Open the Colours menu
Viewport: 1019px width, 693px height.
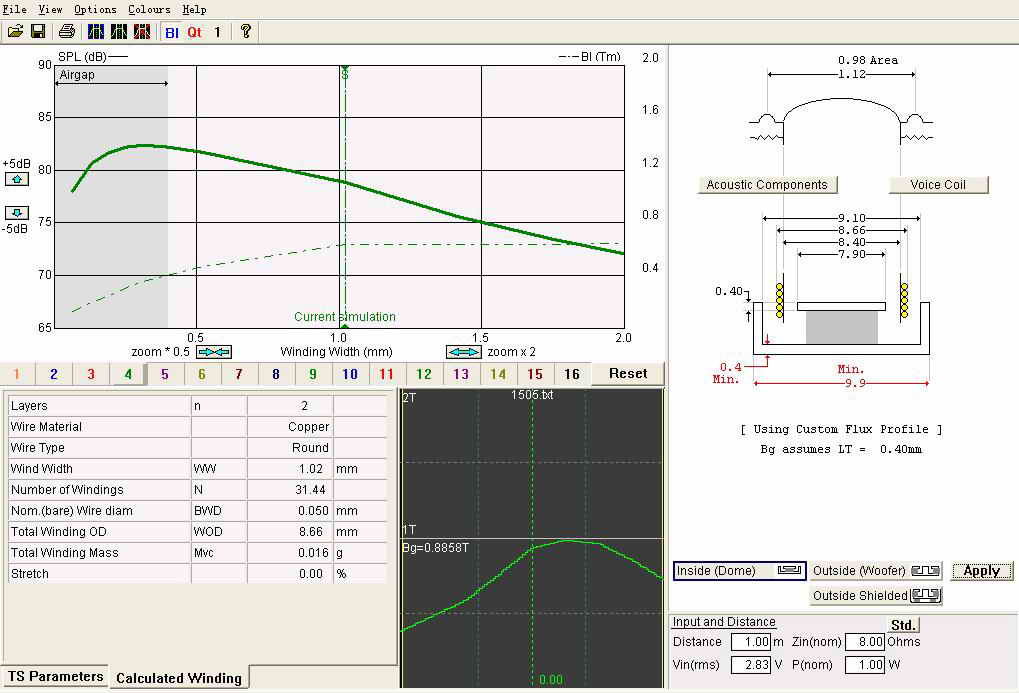[x=149, y=9]
